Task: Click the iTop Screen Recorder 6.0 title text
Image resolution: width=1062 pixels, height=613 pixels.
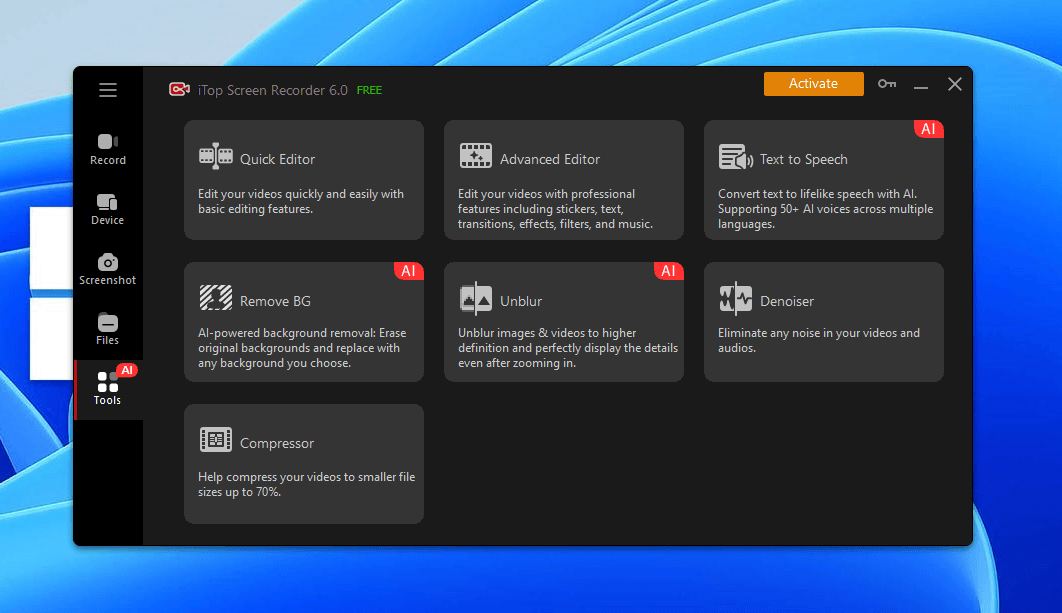Action: coord(272,90)
